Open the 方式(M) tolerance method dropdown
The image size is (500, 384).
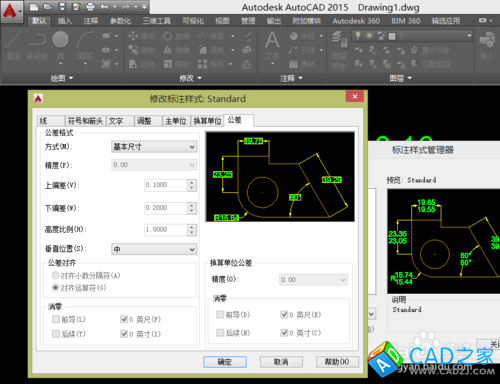(x=154, y=147)
